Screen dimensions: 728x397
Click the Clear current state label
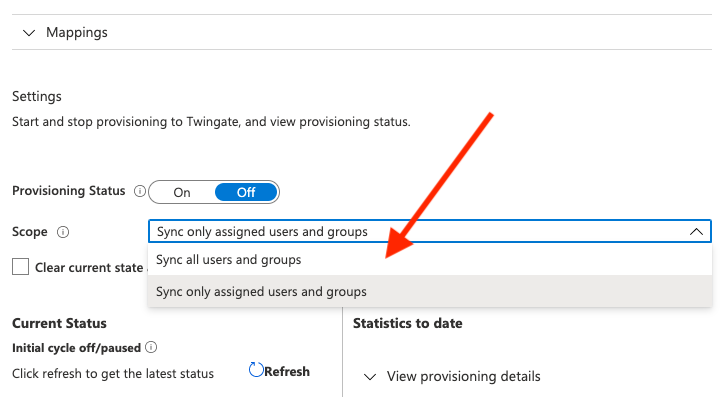tap(90, 267)
